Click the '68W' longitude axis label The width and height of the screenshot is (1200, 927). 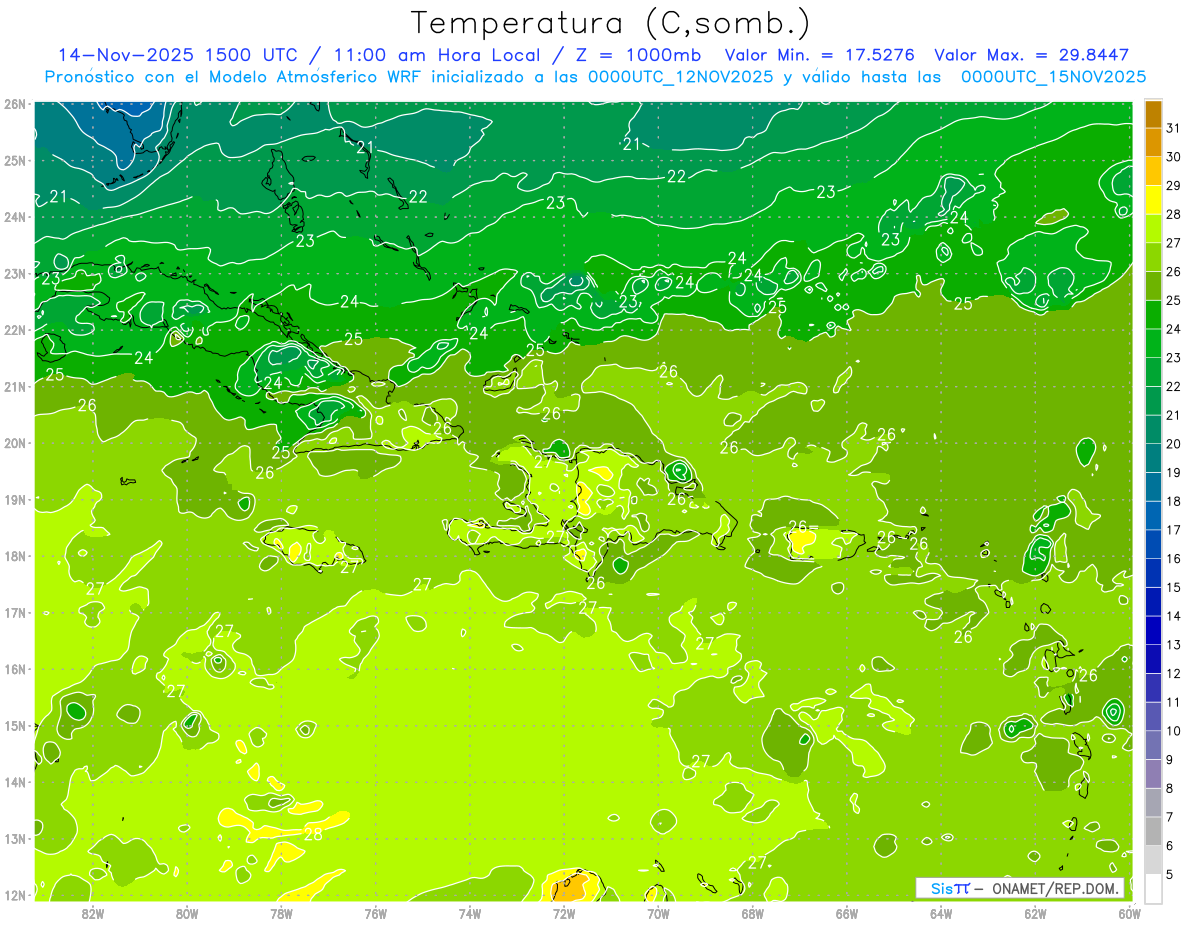pos(753,913)
